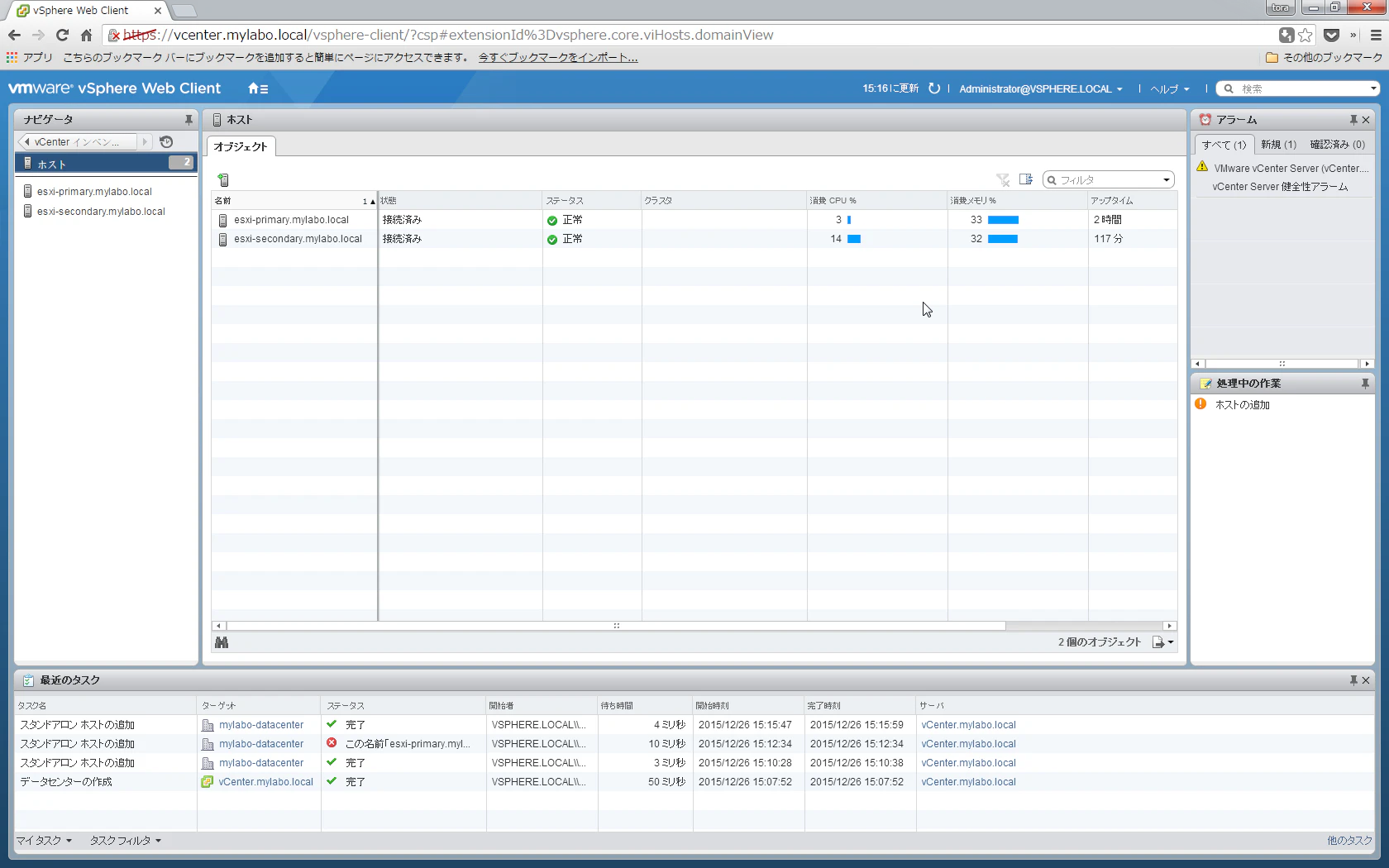Click the export list icon beside object count
1389x868 pixels.
click(x=1158, y=642)
